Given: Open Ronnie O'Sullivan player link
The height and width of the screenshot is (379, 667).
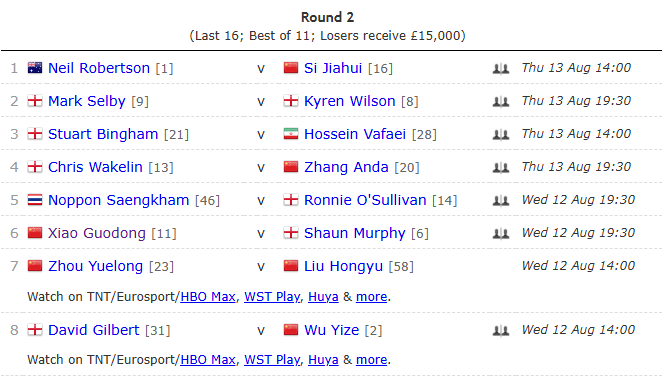Looking at the screenshot, I should [365, 200].
